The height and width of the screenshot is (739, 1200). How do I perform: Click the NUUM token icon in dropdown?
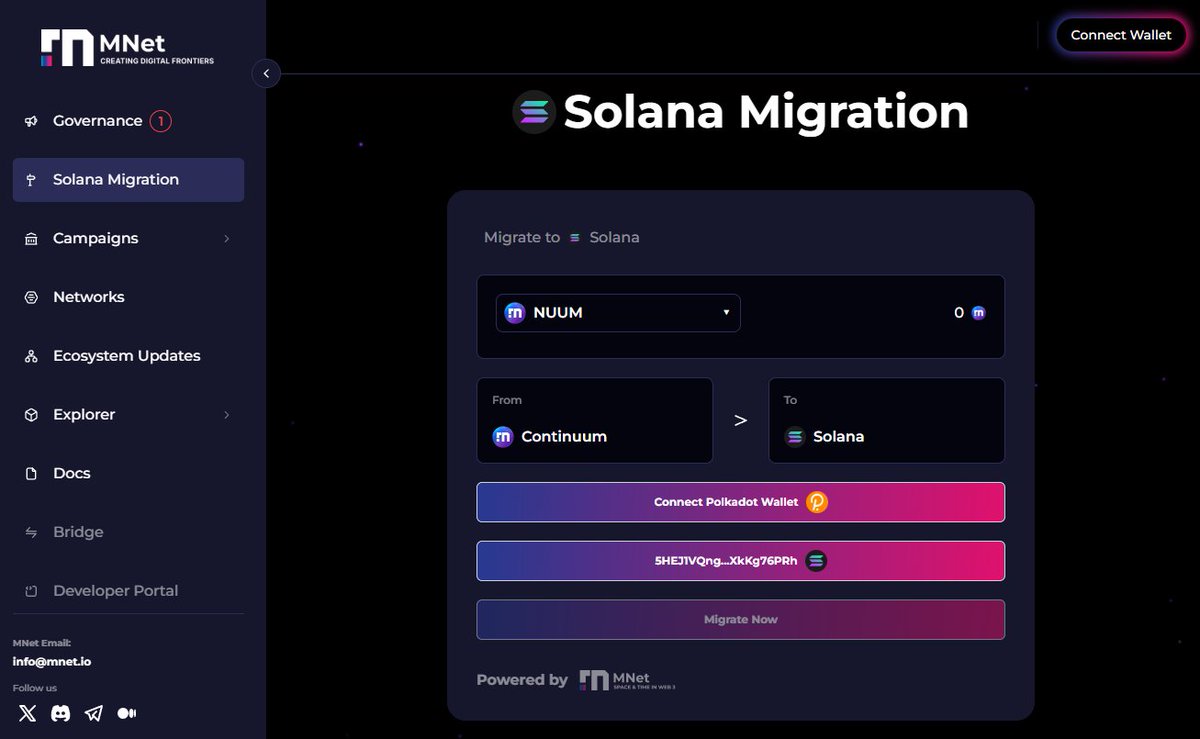pyautogui.click(x=515, y=313)
